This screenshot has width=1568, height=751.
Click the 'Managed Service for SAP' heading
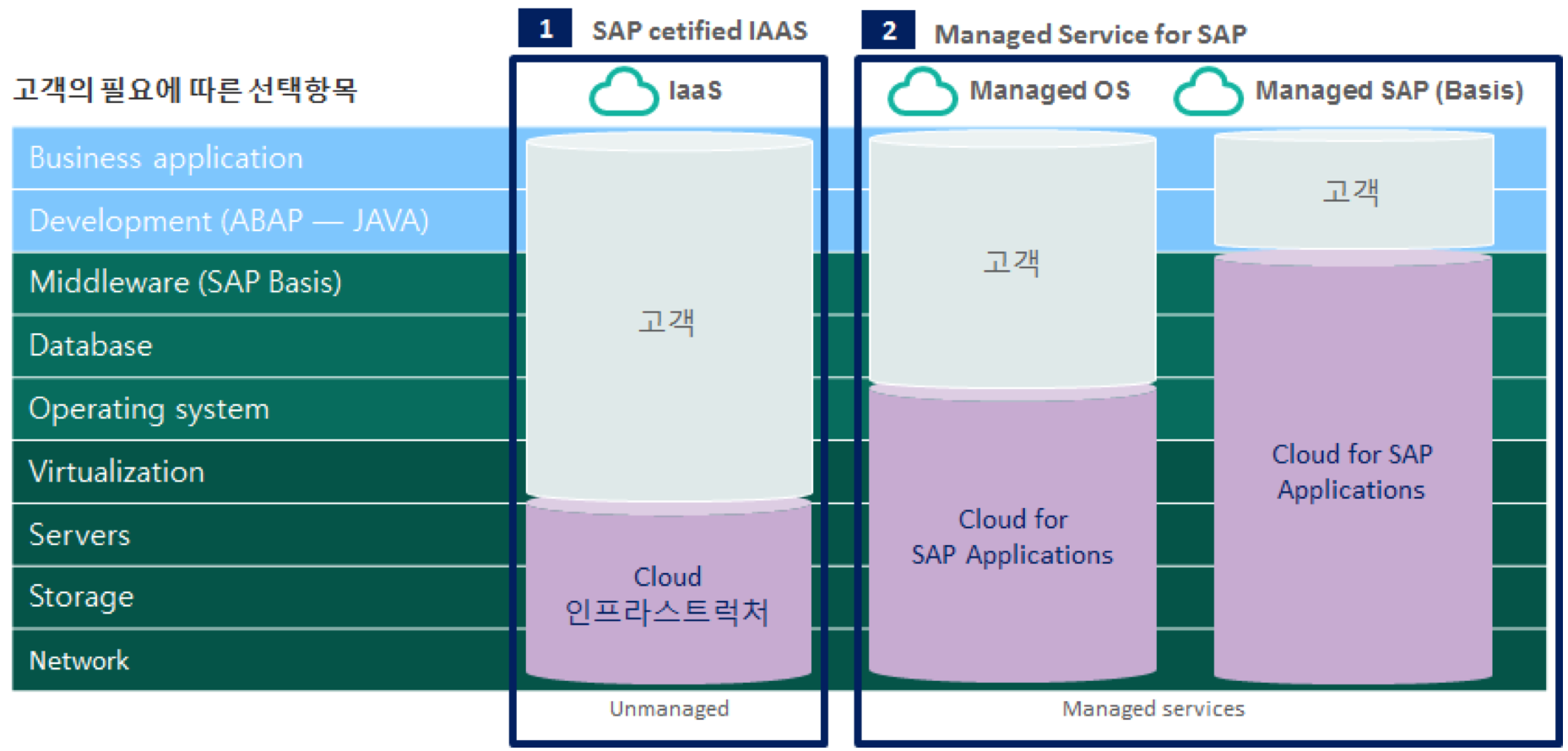click(x=1090, y=35)
